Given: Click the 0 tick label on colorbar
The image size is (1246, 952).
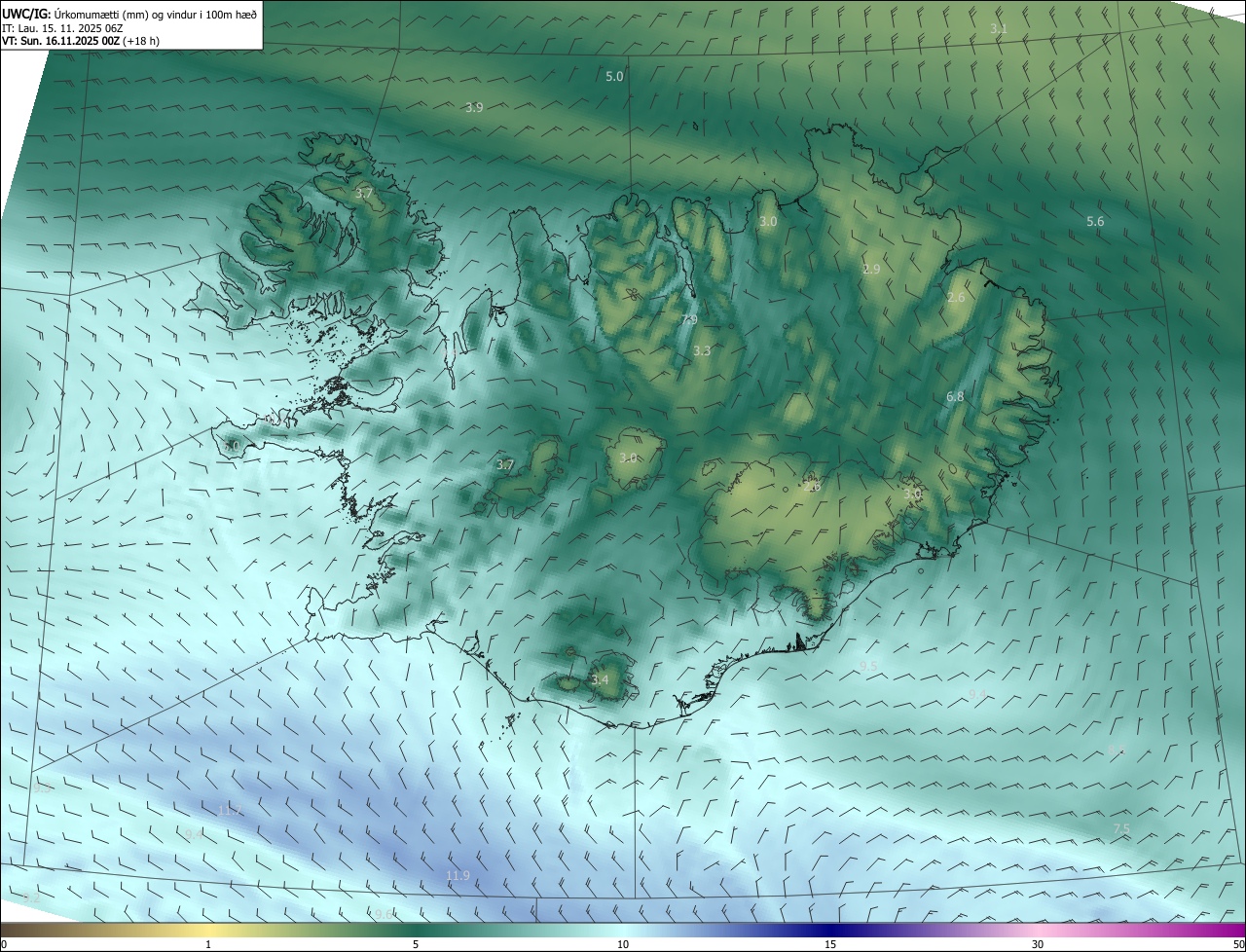Looking at the screenshot, I should click(4, 944).
